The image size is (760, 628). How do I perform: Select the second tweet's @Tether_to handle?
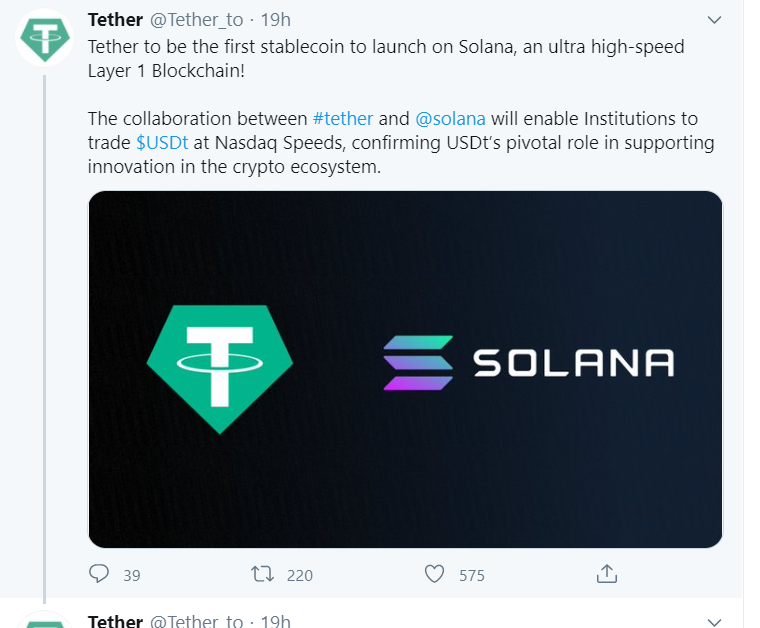(196, 621)
